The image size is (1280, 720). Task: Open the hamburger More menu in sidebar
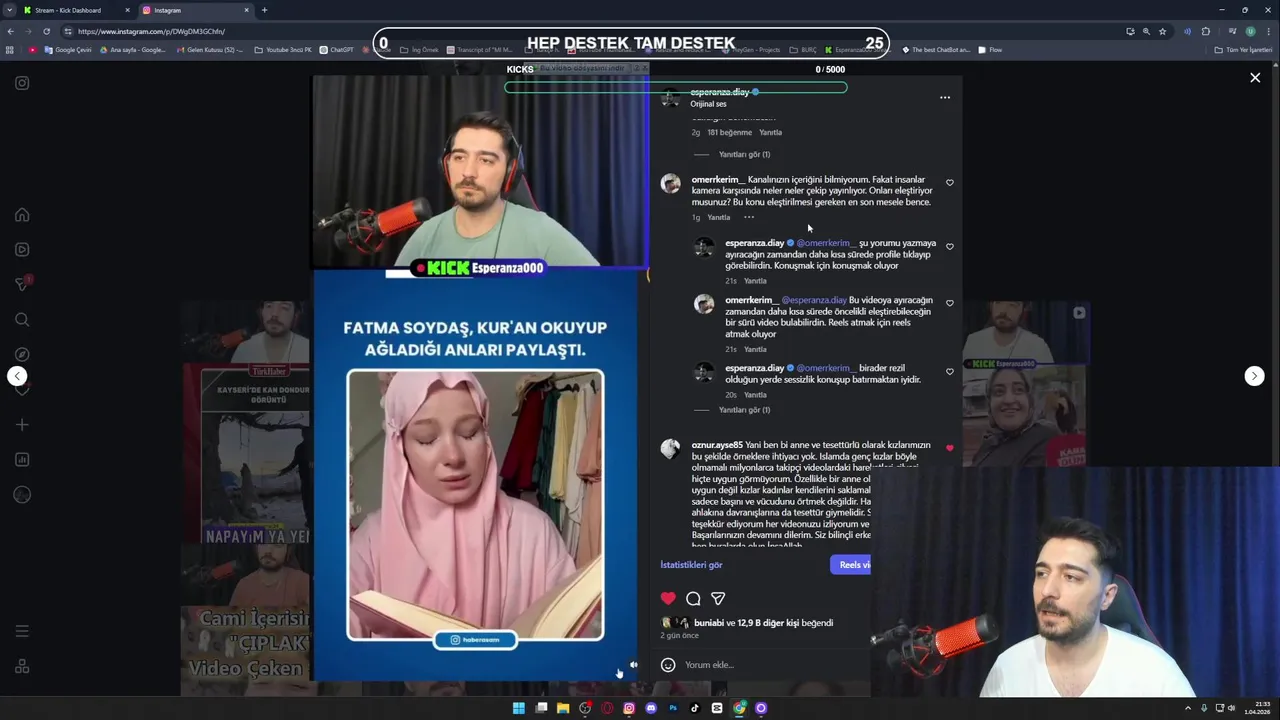click(22, 631)
